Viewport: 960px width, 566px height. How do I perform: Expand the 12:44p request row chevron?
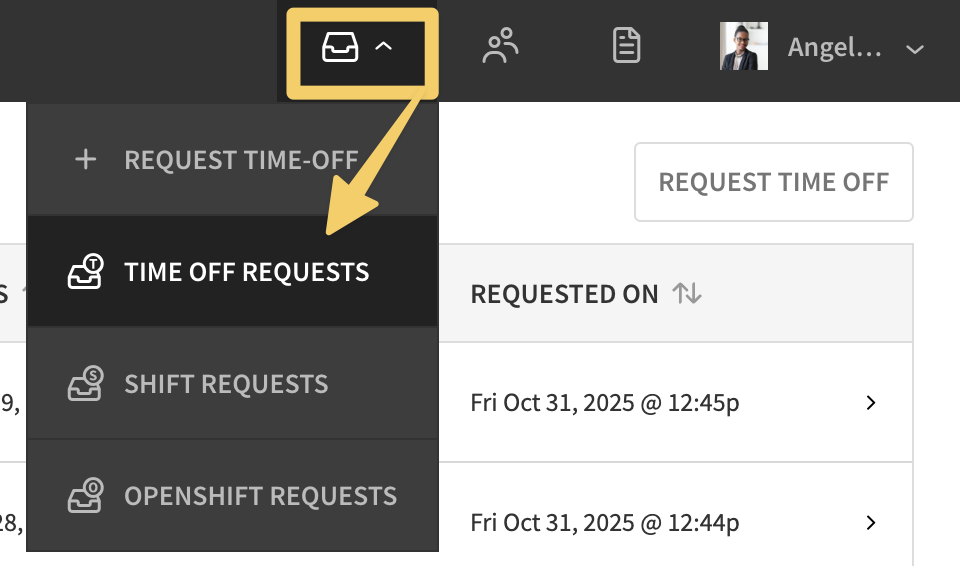click(871, 522)
